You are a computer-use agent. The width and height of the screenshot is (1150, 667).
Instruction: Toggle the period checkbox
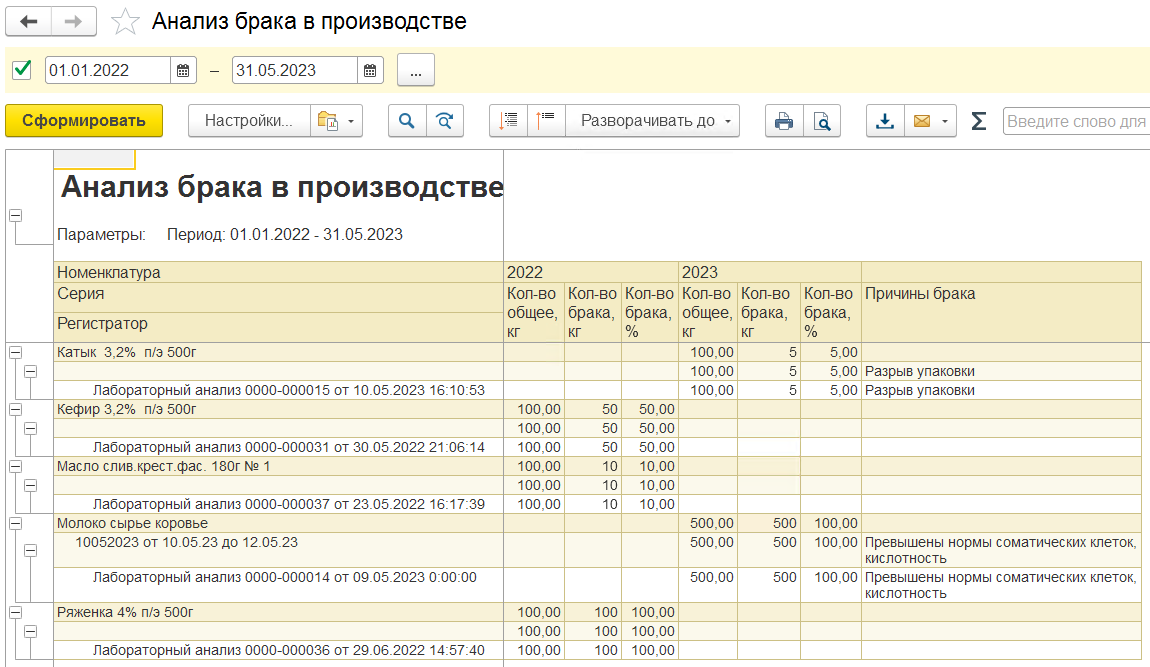point(22,70)
